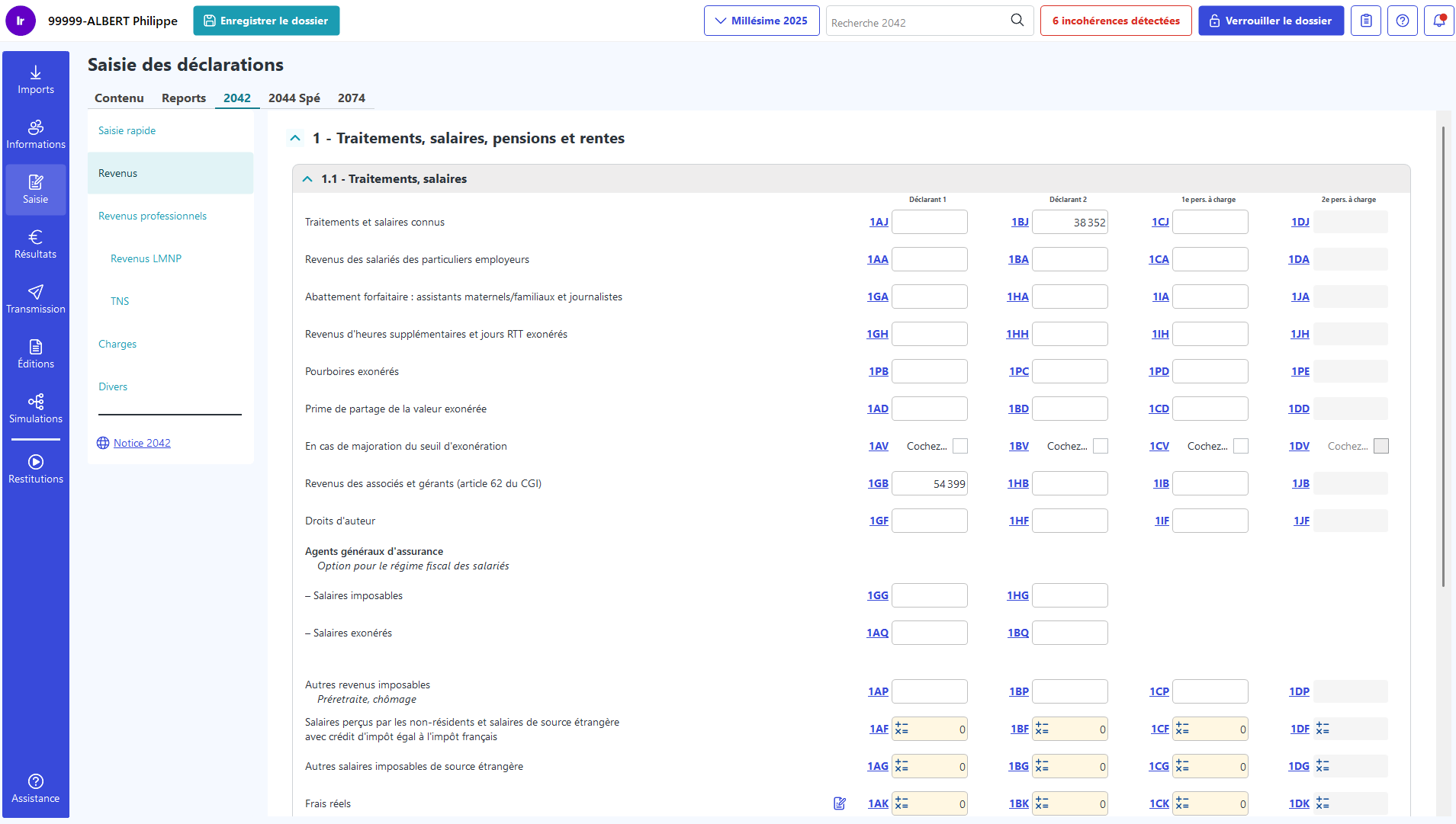Image resolution: width=1456 pixels, height=824 pixels.
Task: Switch to the 2044 Spé tab
Action: [294, 98]
